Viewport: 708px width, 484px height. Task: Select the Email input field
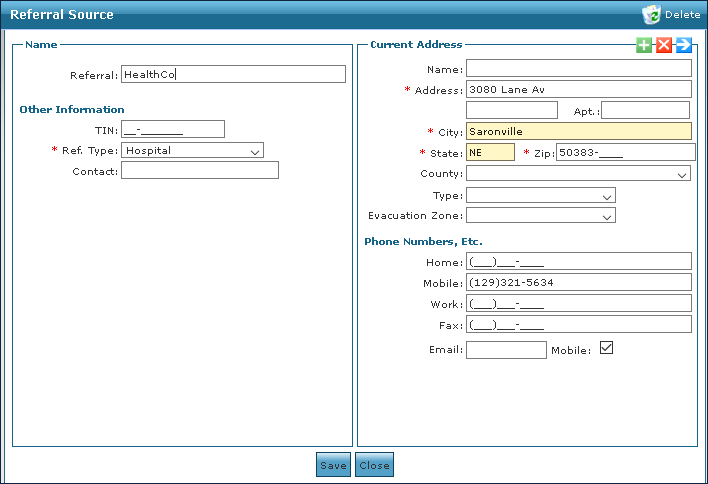[506, 350]
